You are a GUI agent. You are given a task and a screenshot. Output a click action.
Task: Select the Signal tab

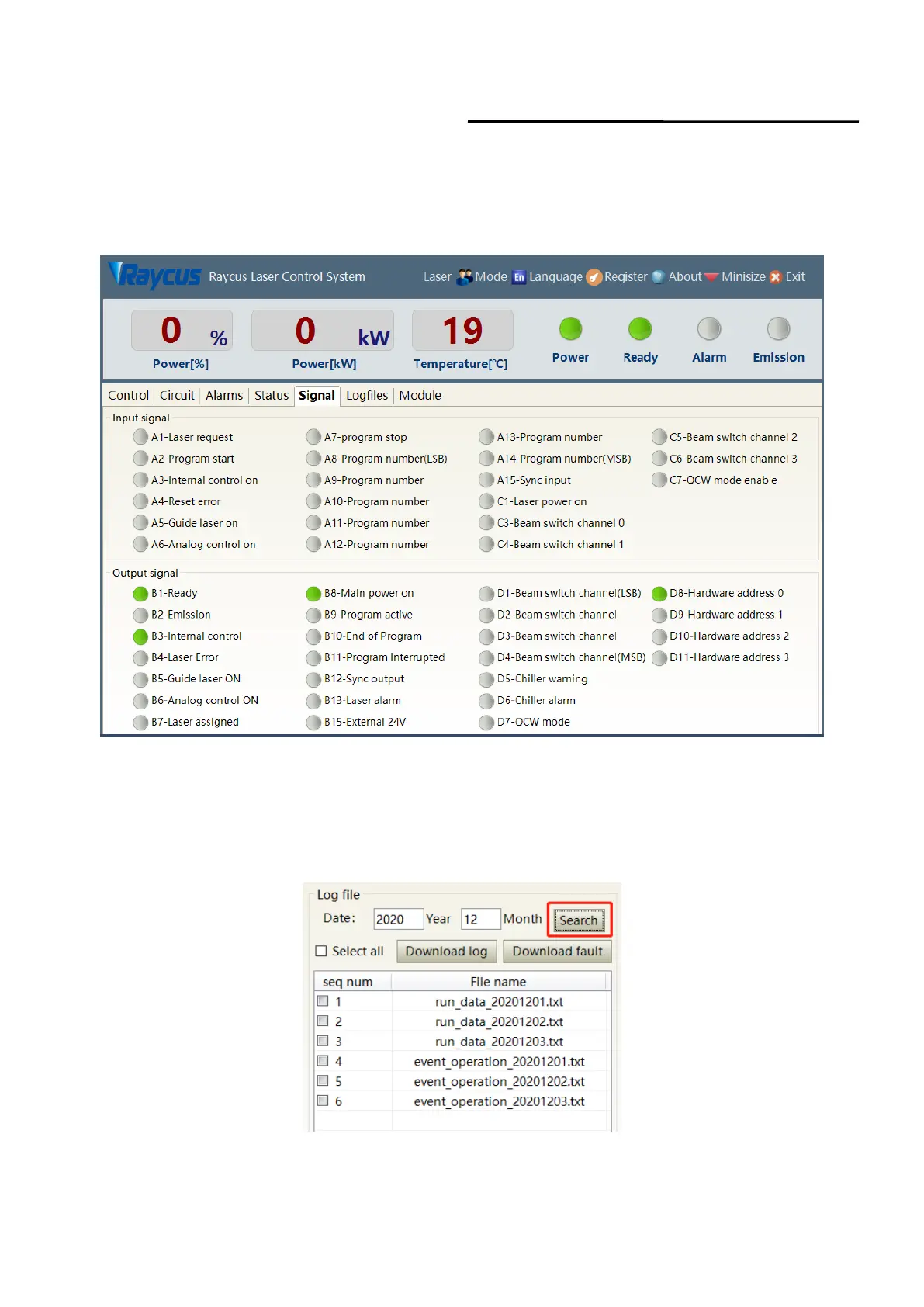(x=317, y=395)
